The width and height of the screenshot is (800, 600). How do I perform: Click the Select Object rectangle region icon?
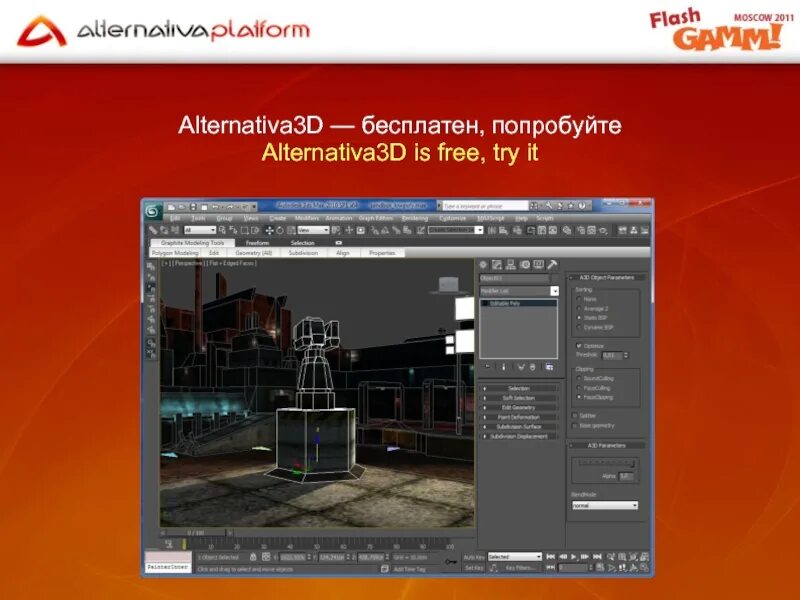tap(244, 231)
